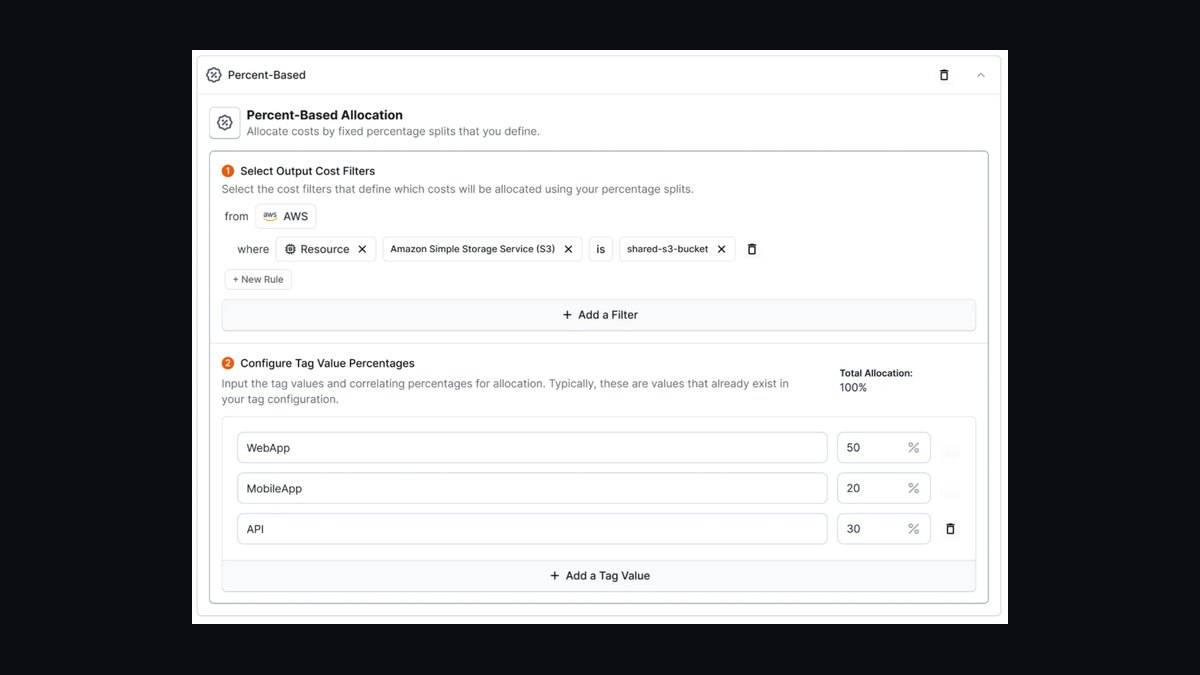
Task: Open the Amazon Simple Storage Service (S3) chip
Action: 472,249
